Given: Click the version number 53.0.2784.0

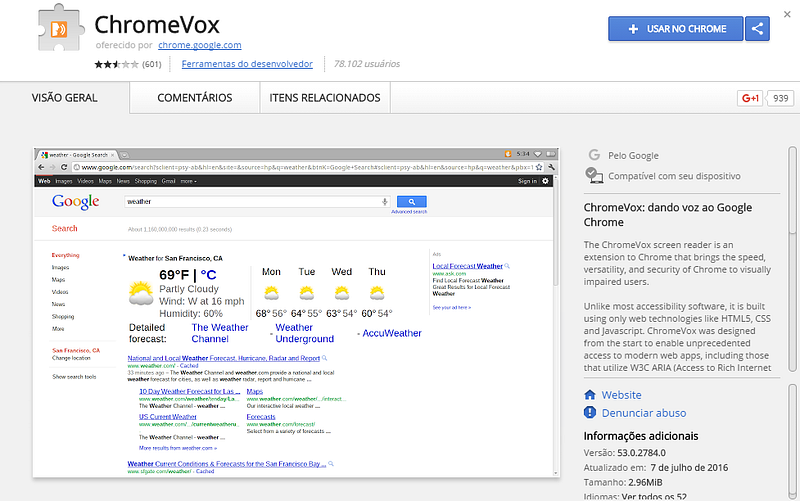Looking at the screenshot, I should click(x=641, y=453).
